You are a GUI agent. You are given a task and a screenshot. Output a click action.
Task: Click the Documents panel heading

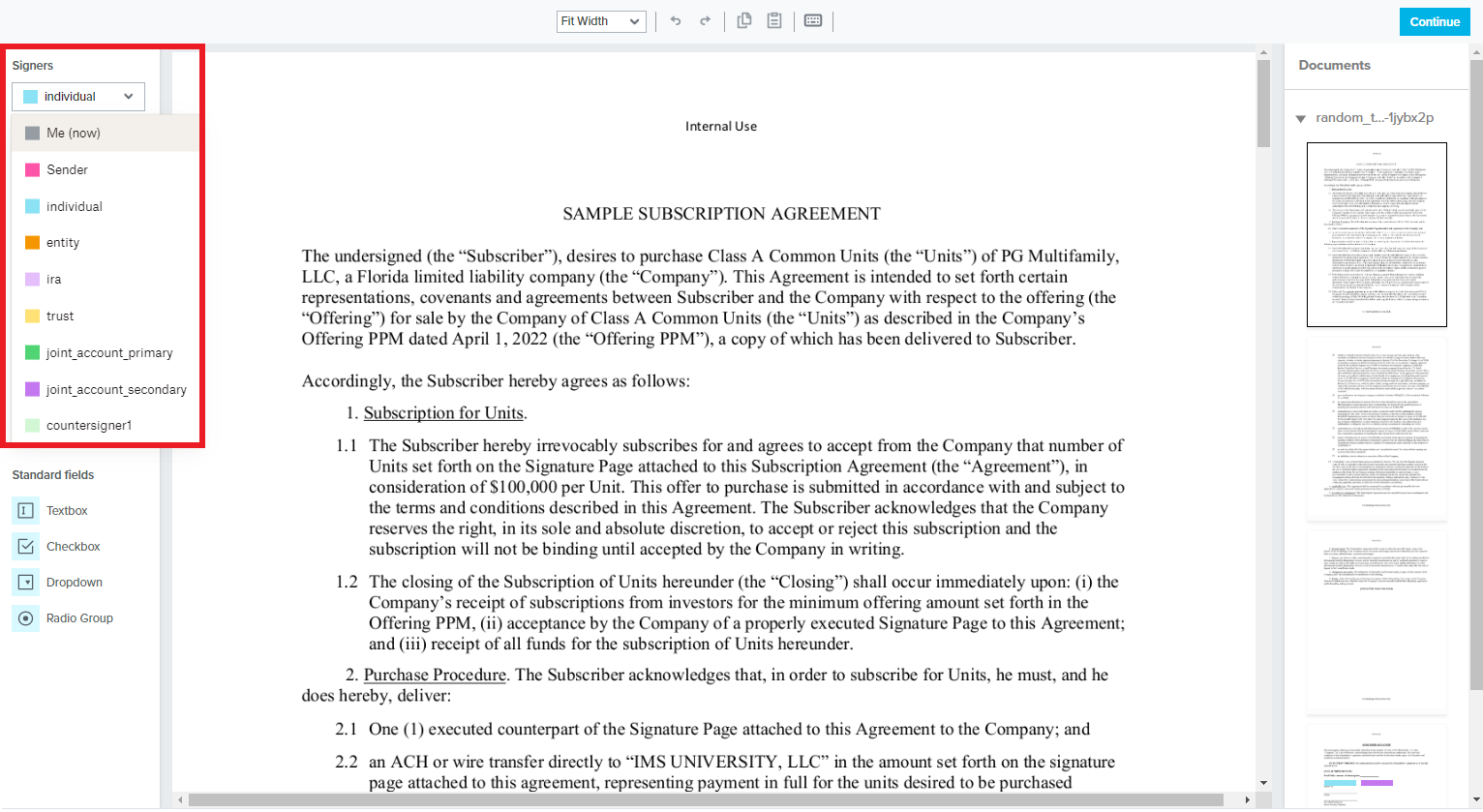[x=1334, y=65]
